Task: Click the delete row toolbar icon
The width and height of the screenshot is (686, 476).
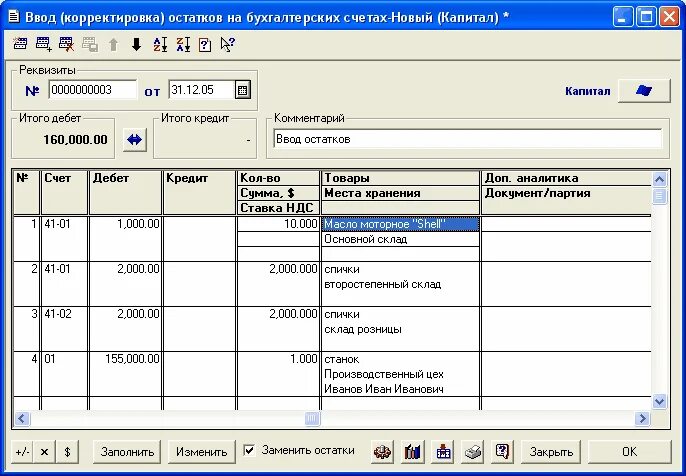Action: pos(66,44)
